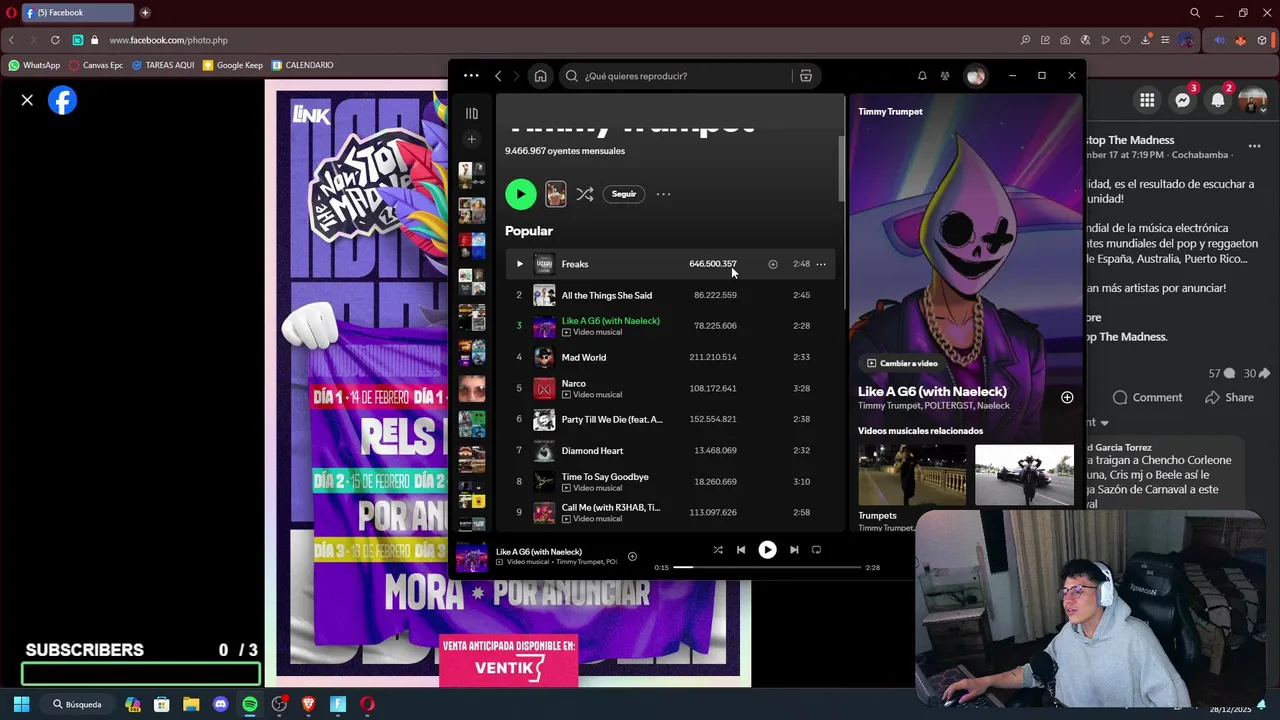Image resolution: width=1280 pixels, height=720 pixels.
Task: Select Call Me (with R3HAB) track
Action: (610, 507)
